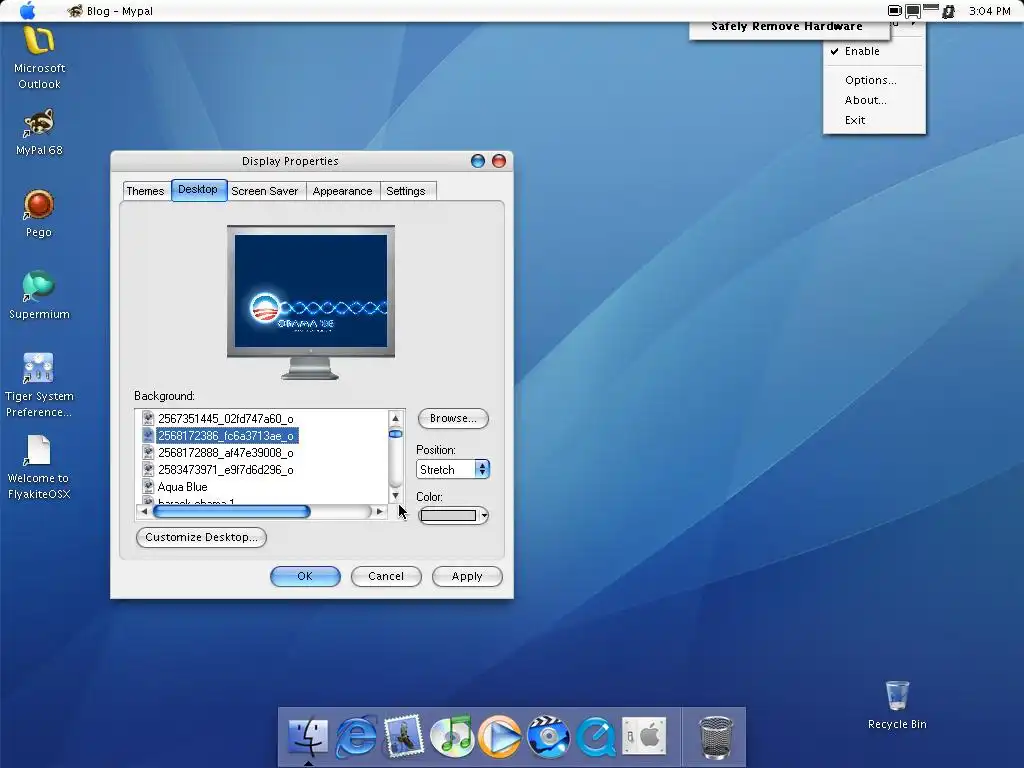
Task: Launch Internet Explorer from dock
Action: click(356, 736)
